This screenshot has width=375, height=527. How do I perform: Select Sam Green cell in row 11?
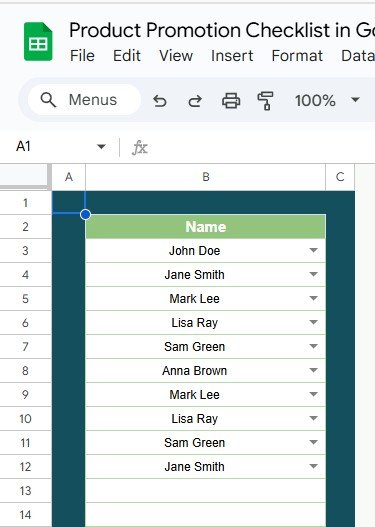tap(206, 443)
